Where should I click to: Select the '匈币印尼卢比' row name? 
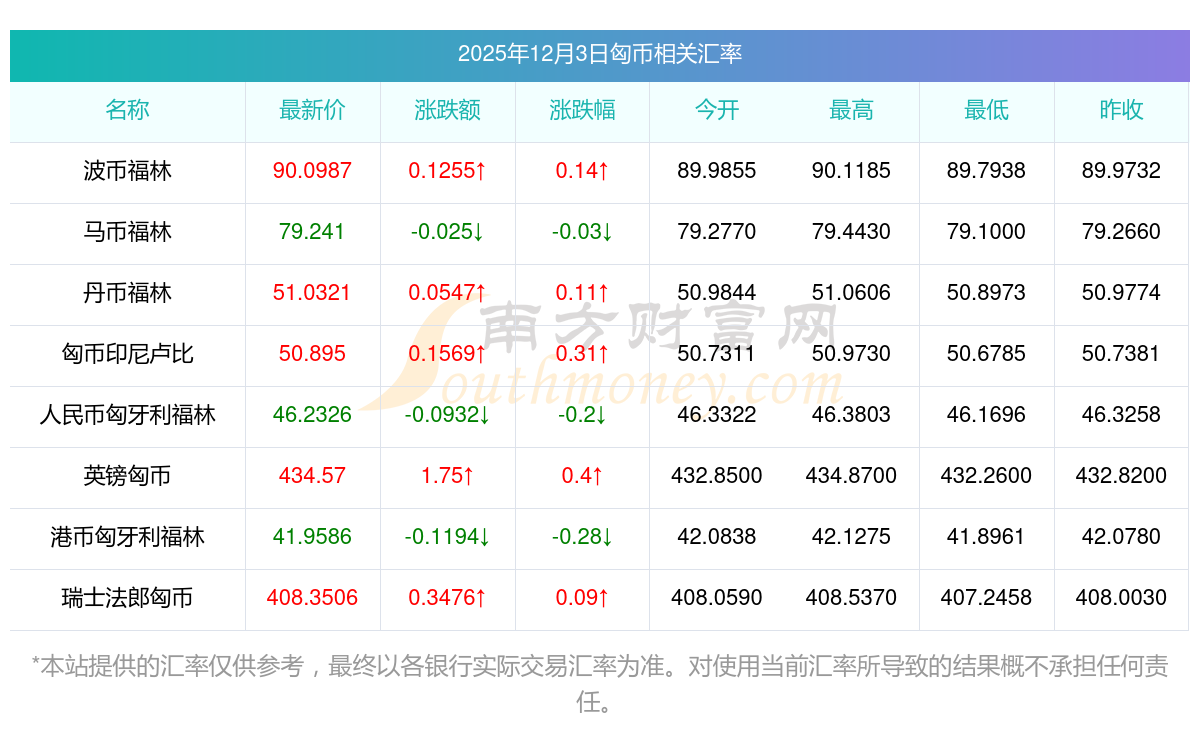(x=128, y=354)
